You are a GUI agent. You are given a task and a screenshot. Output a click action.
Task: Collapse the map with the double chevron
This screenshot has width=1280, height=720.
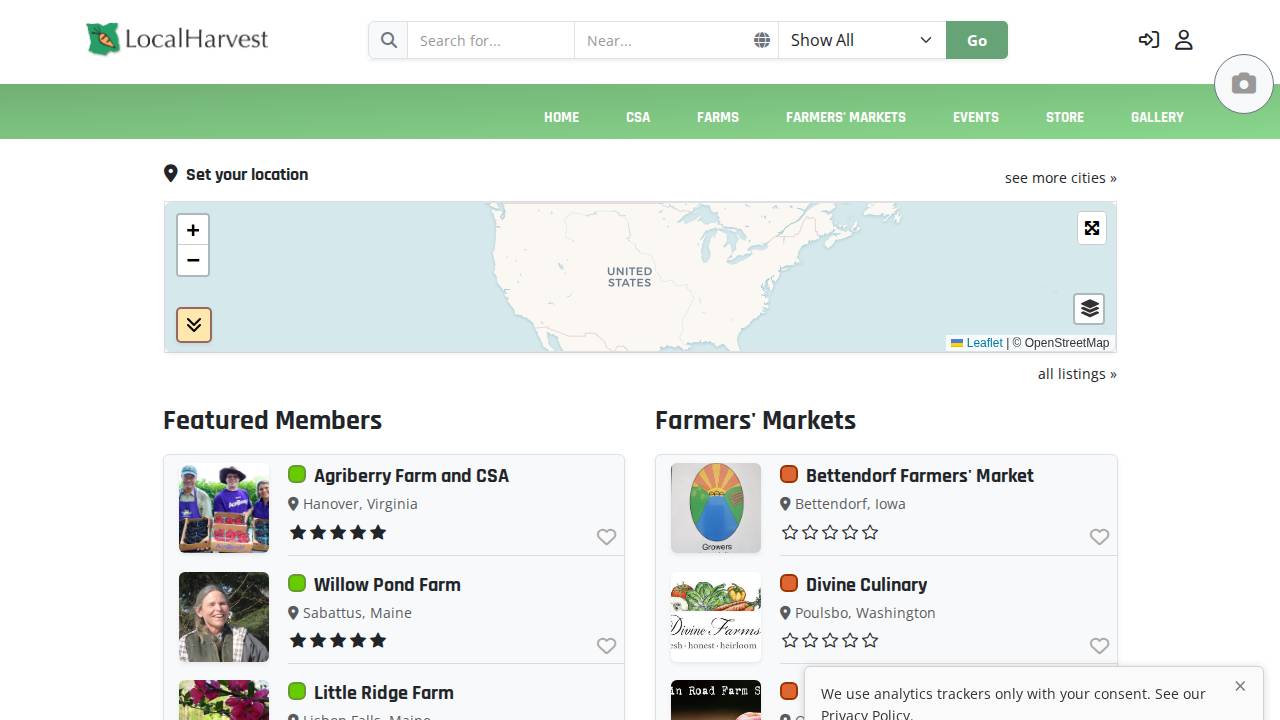click(x=193, y=325)
